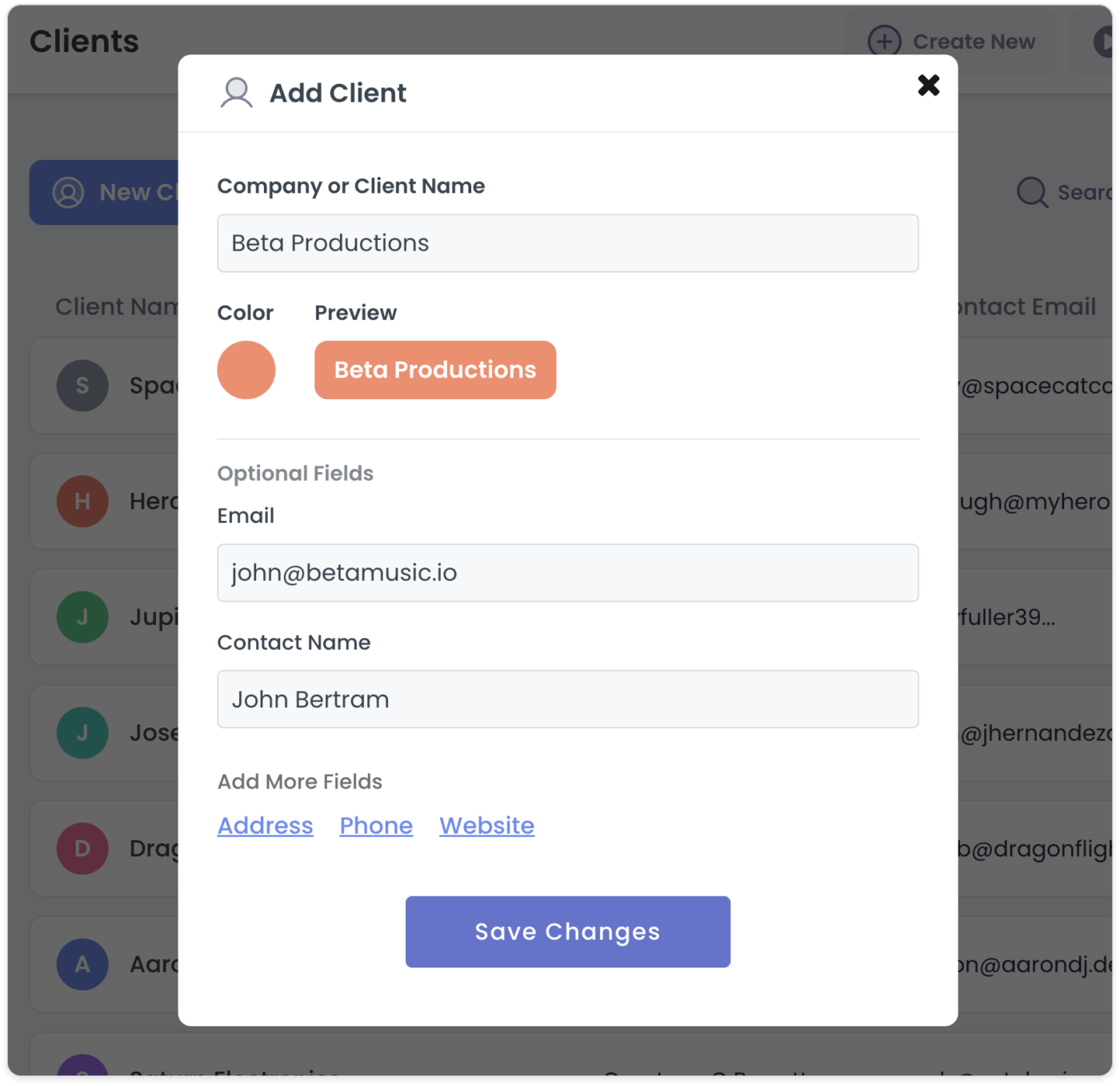Open the Address field link
Screen dimensions: 1120x1086
(x=265, y=825)
